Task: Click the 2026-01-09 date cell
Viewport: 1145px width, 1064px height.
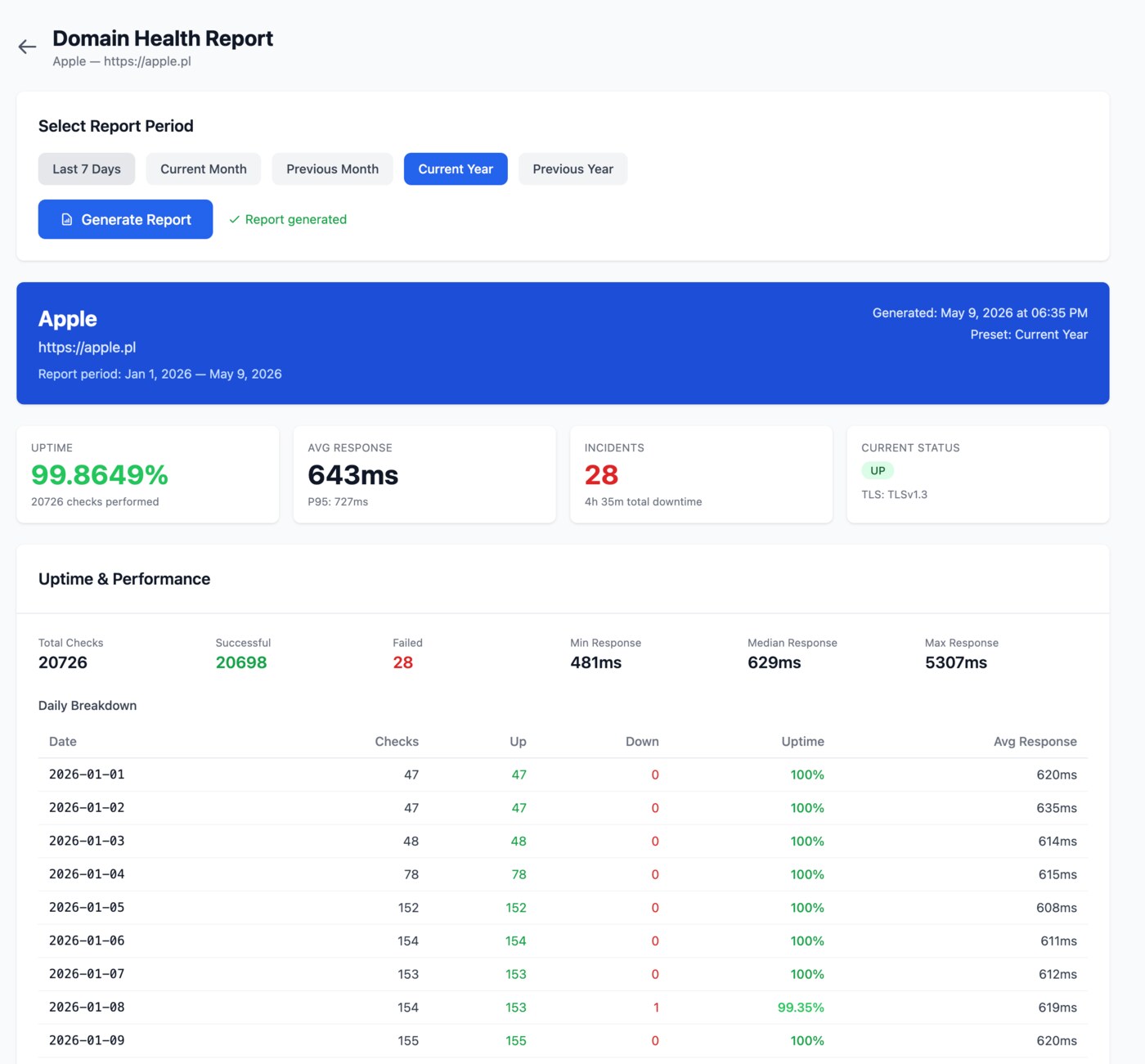Action: coord(87,1040)
